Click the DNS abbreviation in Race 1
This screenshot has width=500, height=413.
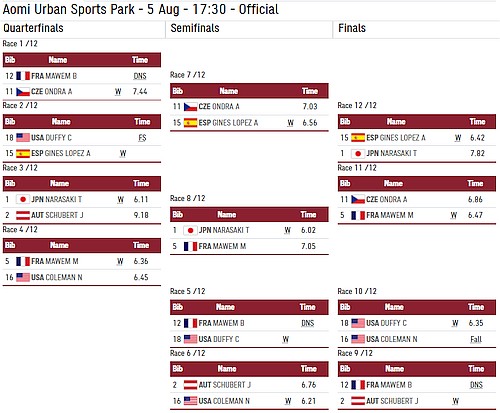coord(140,76)
